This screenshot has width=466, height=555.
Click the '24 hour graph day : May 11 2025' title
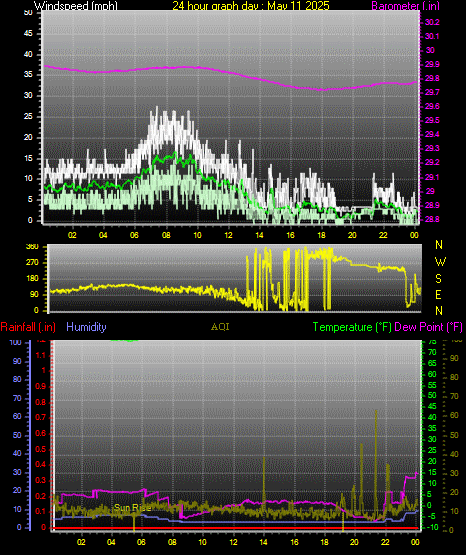tap(251, 6)
